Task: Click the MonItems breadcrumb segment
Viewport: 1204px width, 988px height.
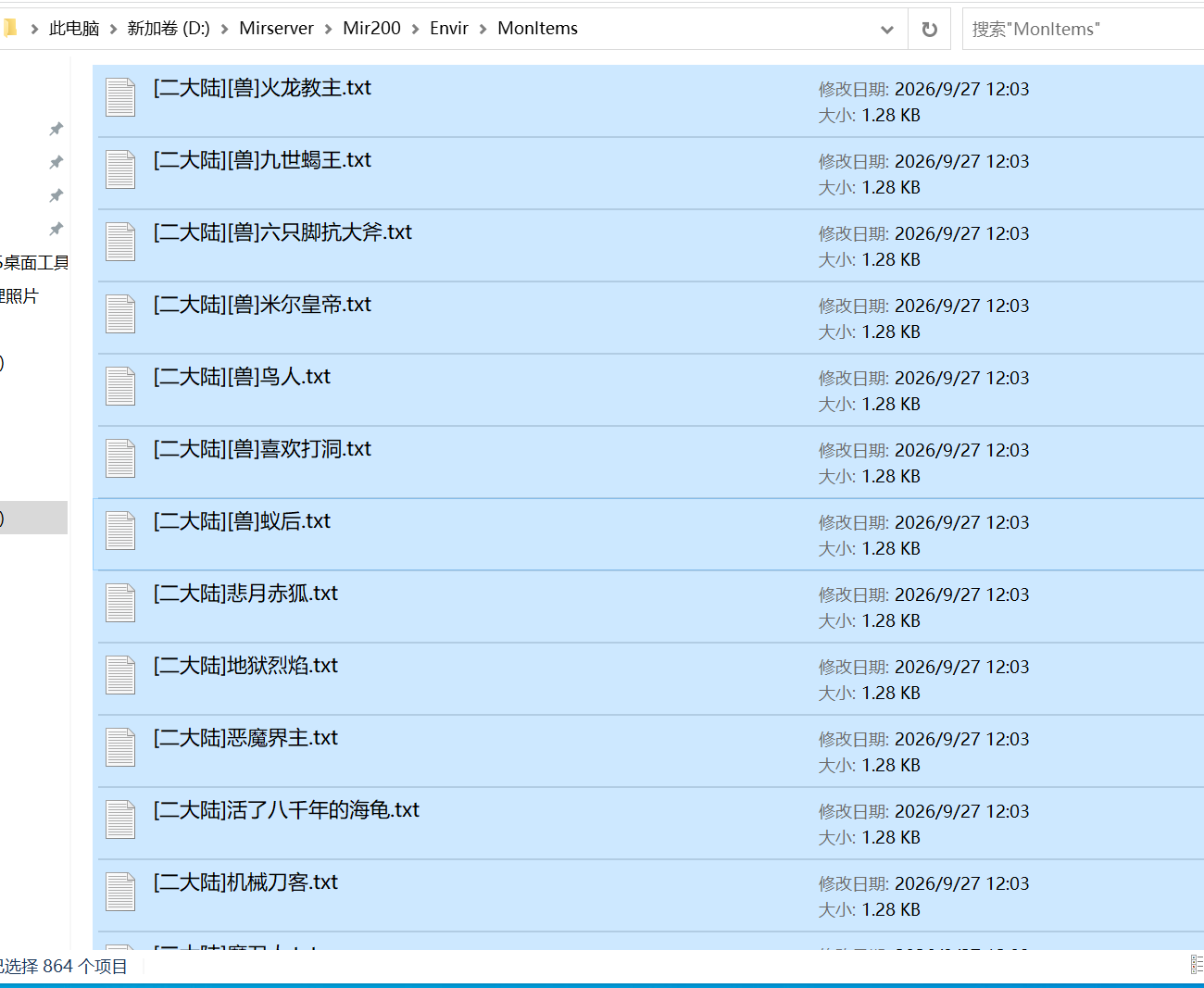Action: tap(538, 29)
